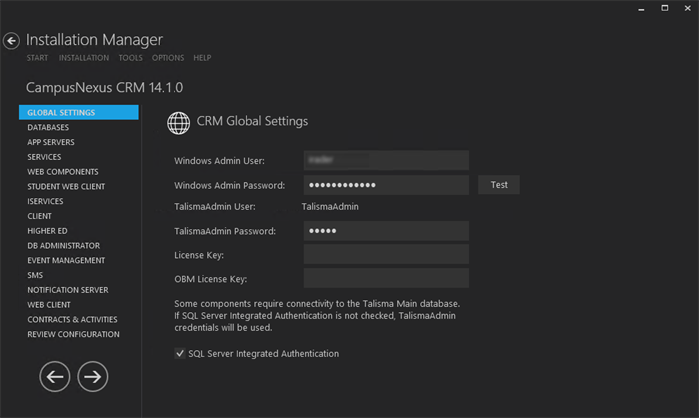Viewport: 699px width, 418px height.
Task: Go to the DATABASES section
Action: pyautogui.click(x=48, y=127)
